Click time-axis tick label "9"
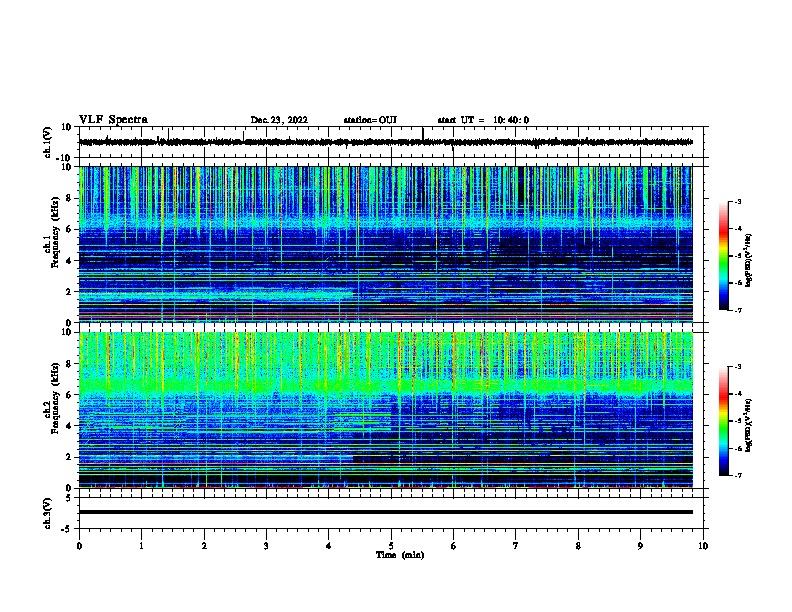Viewport: 792px width, 612px height. click(640, 546)
